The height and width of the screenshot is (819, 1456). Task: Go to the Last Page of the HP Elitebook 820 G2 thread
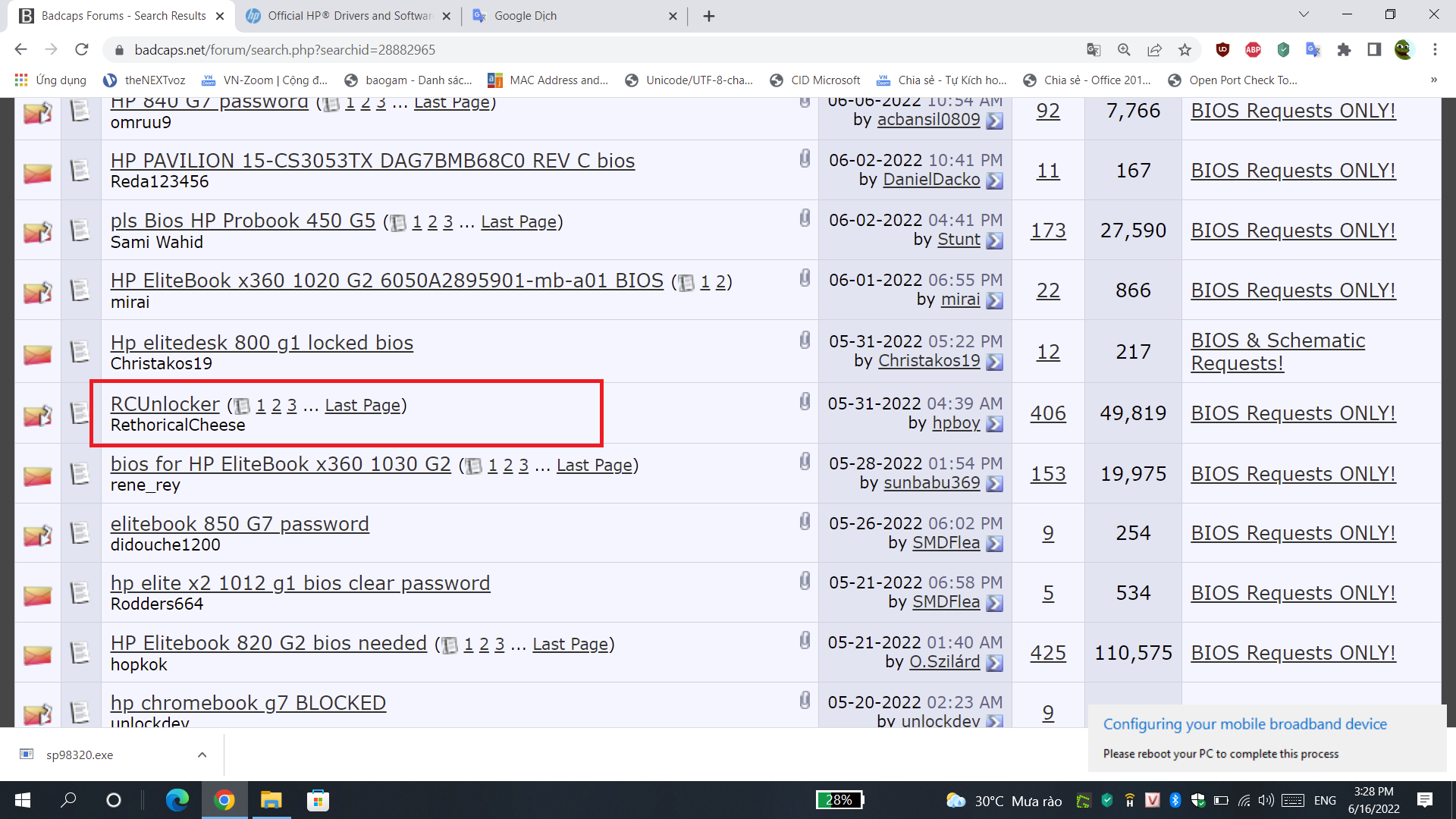(570, 644)
